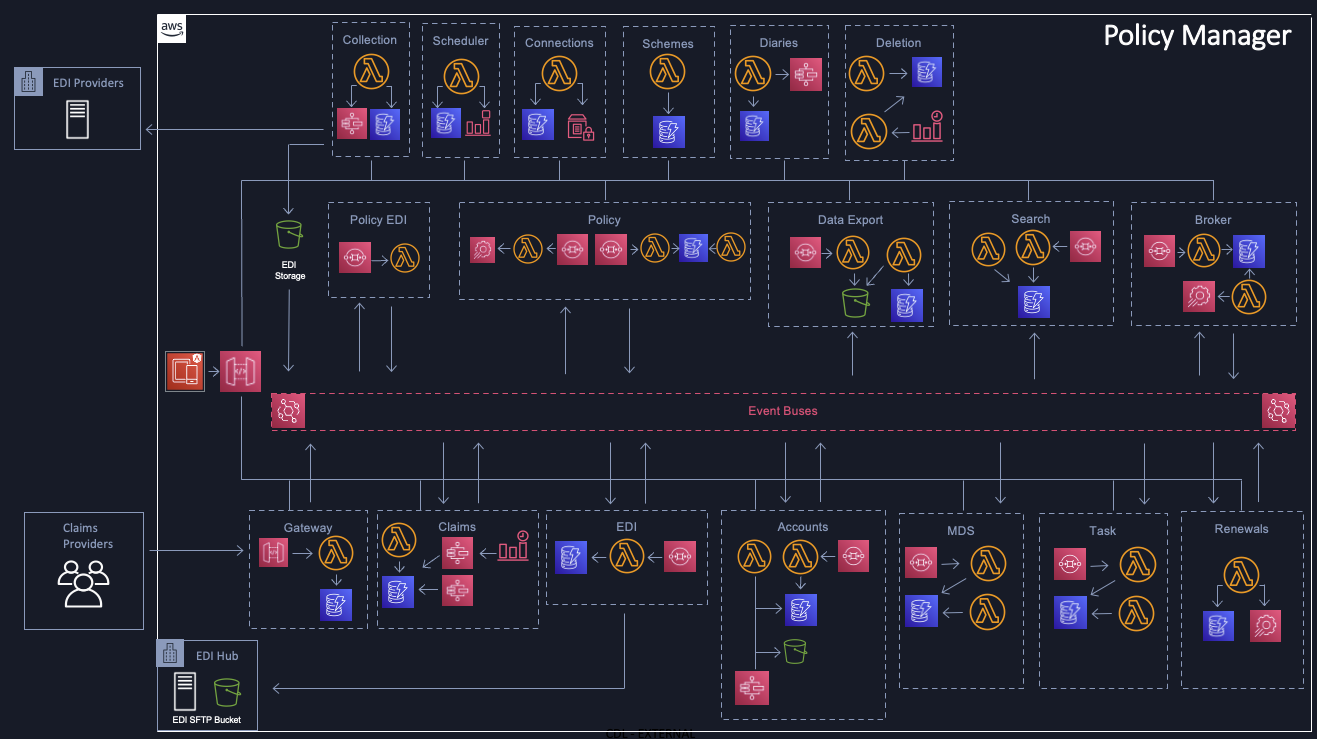Click the Lambda icon in Gateway group
The image size is (1317, 739).
tap(335, 552)
